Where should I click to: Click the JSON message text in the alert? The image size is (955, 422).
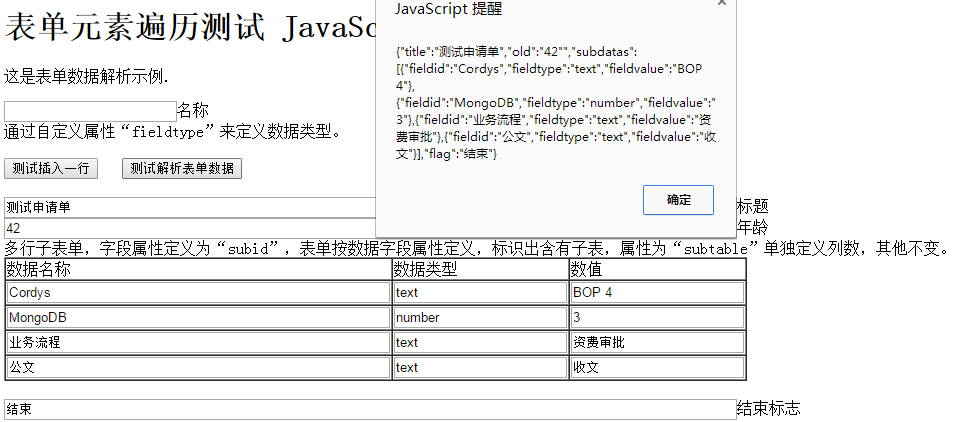coord(555,103)
